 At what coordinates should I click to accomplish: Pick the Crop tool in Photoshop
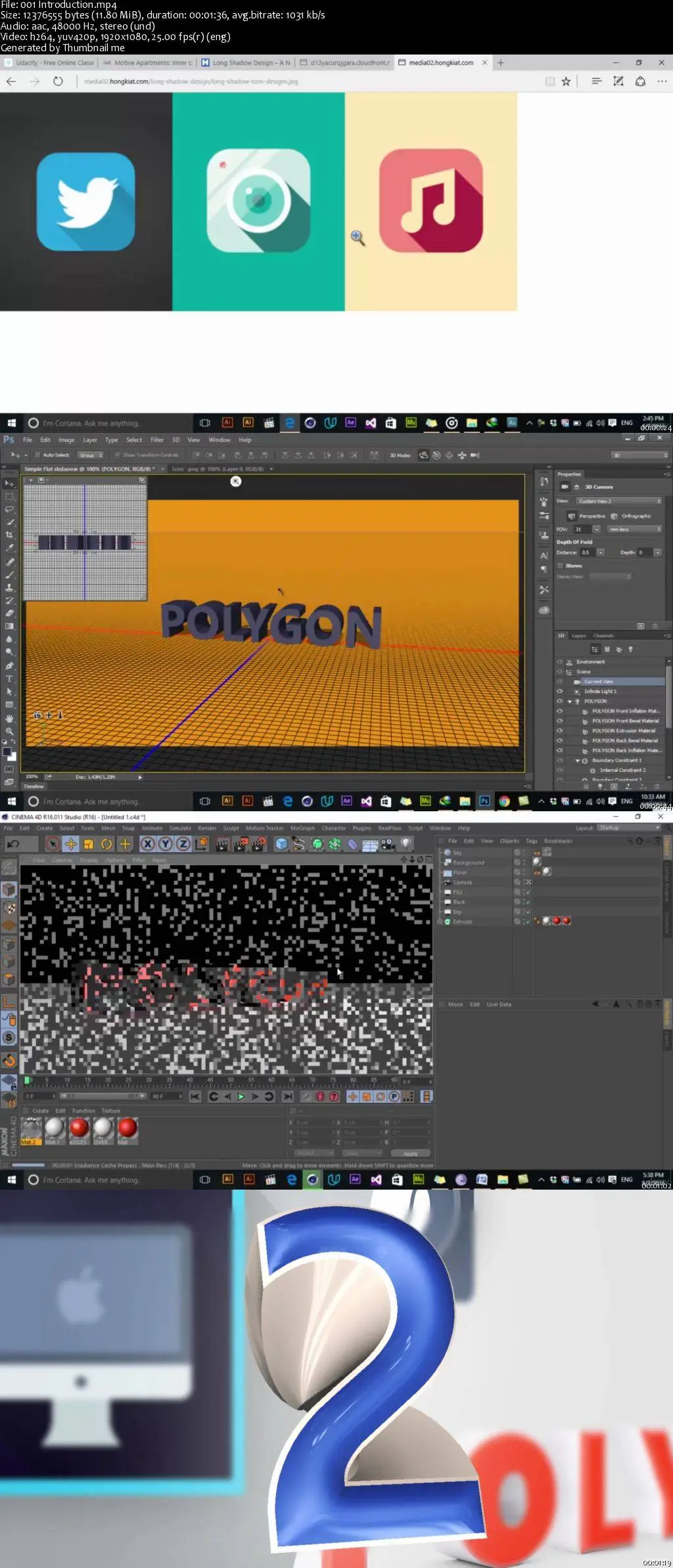[x=9, y=535]
